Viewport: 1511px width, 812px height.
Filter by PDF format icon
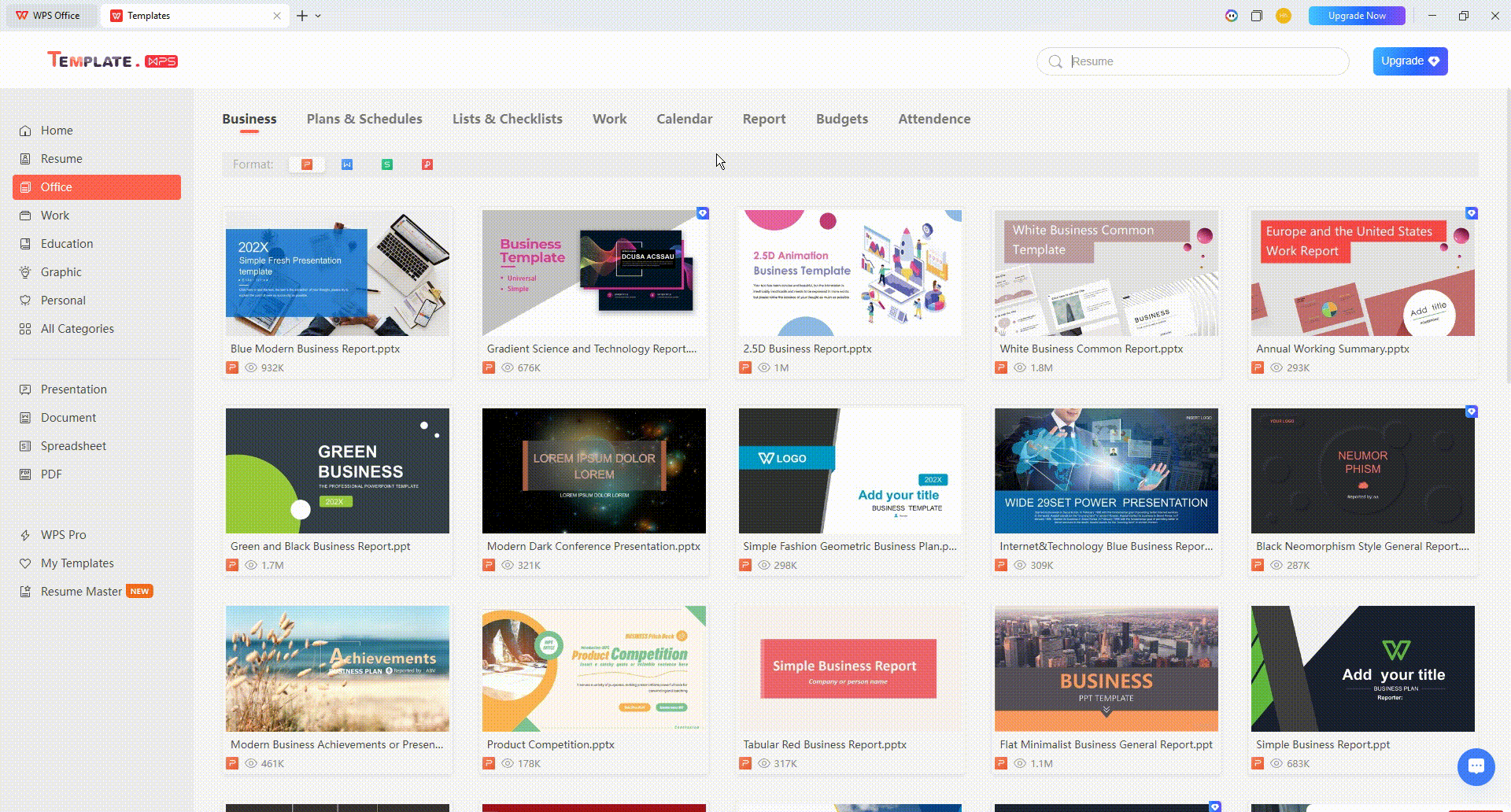[427, 164]
